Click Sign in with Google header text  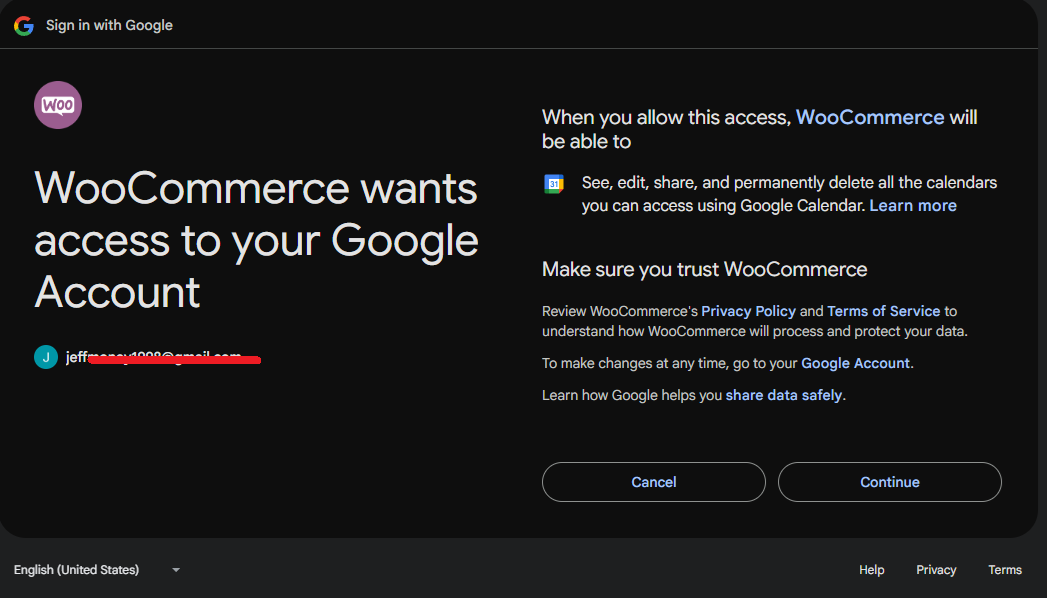pos(110,25)
